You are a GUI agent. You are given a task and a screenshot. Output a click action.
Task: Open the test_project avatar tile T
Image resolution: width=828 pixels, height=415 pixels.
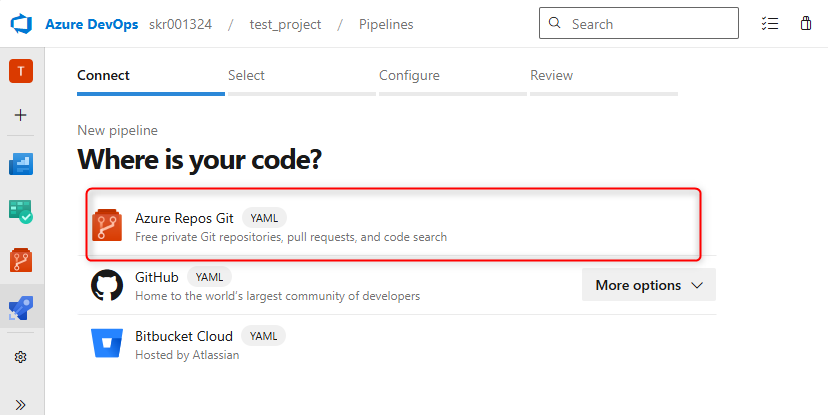21,71
